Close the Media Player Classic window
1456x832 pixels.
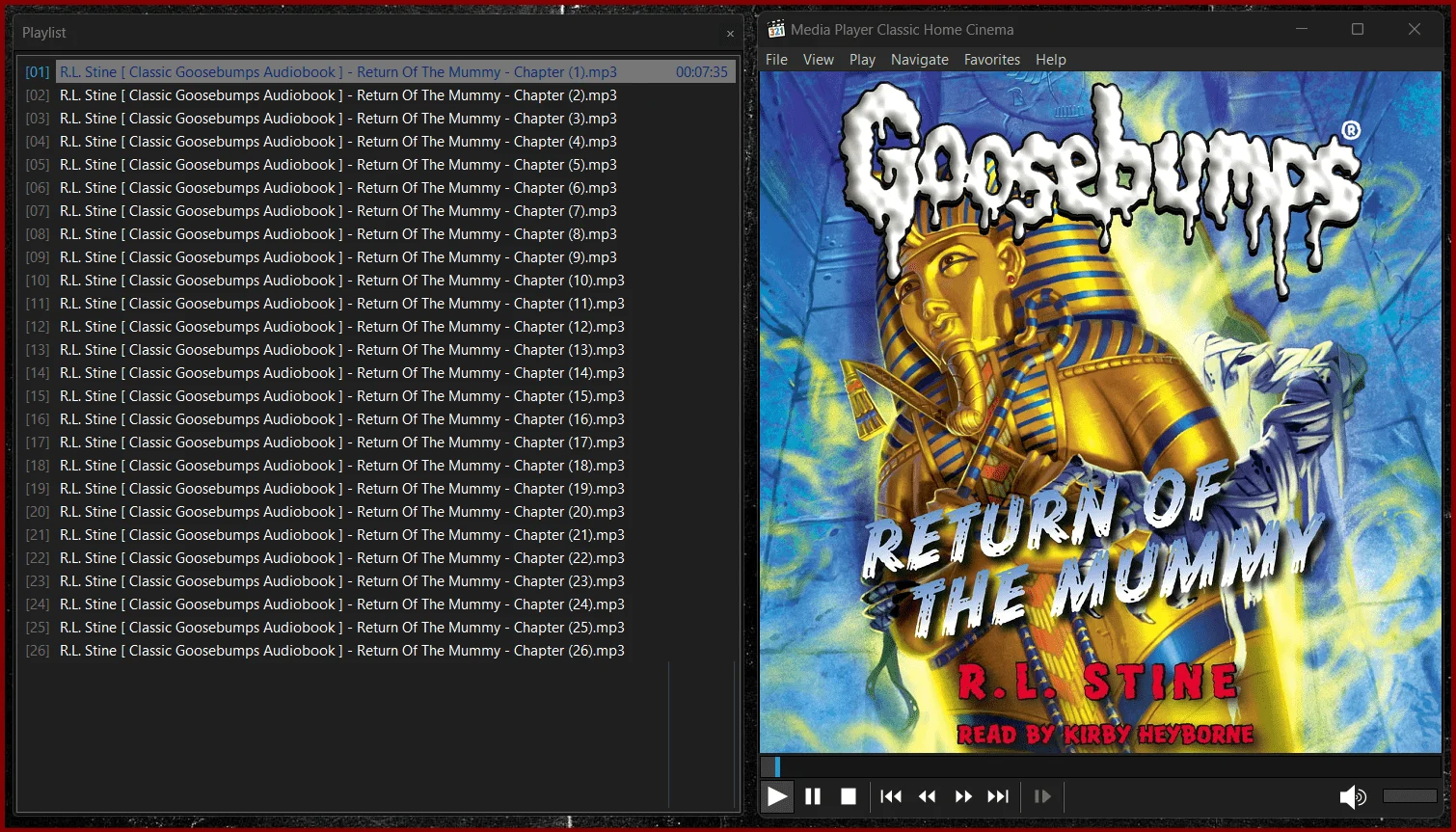point(1415,29)
